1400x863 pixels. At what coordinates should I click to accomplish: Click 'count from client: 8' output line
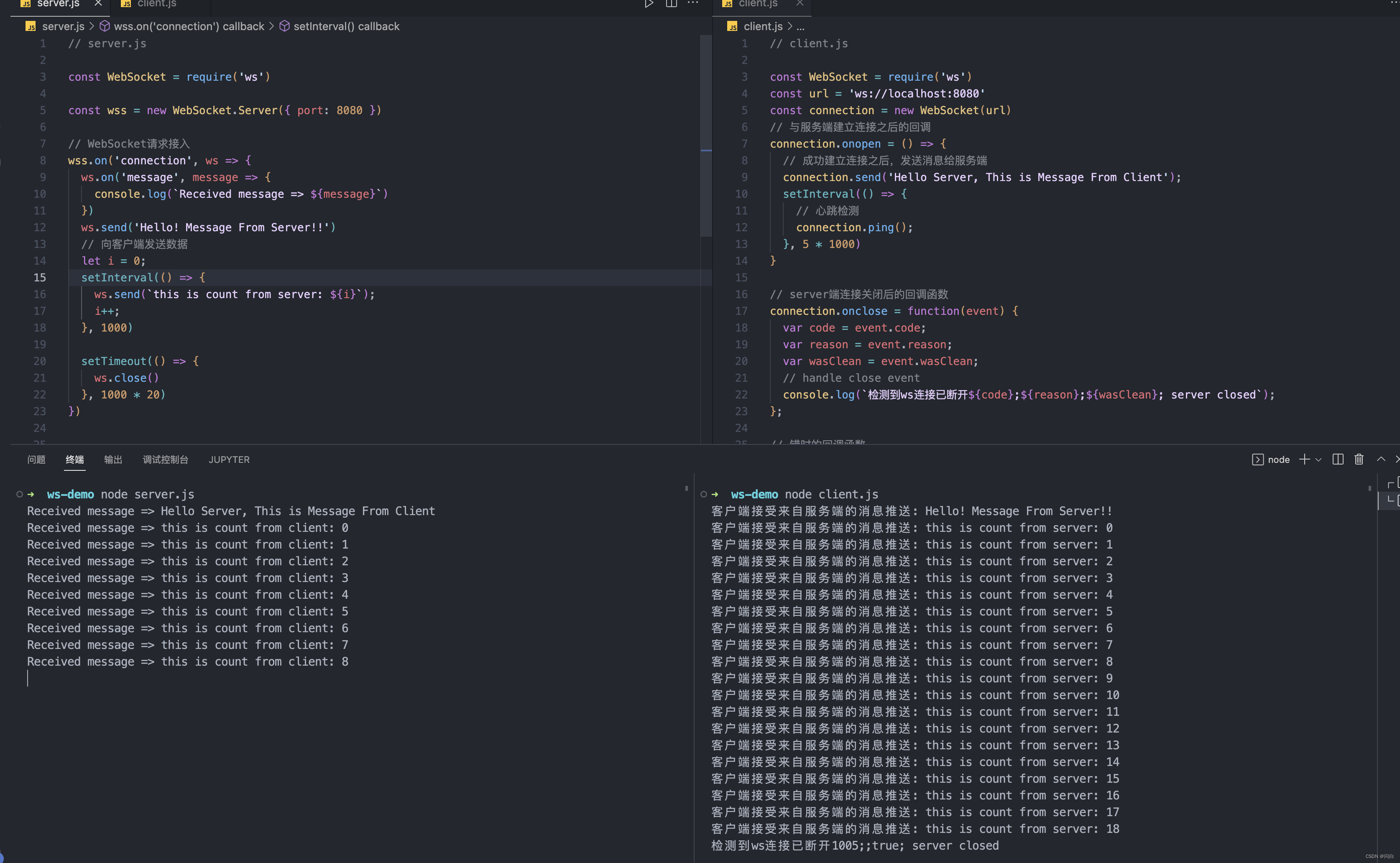188,661
